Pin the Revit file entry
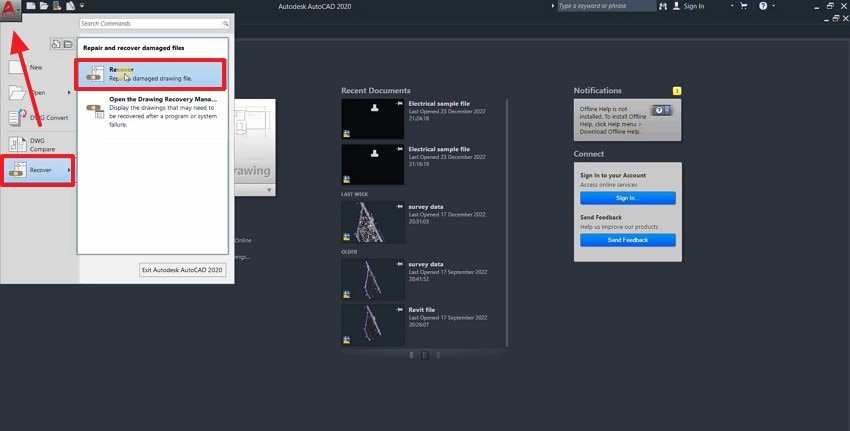The width and height of the screenshot is (850, 431). tap(400, 309)
